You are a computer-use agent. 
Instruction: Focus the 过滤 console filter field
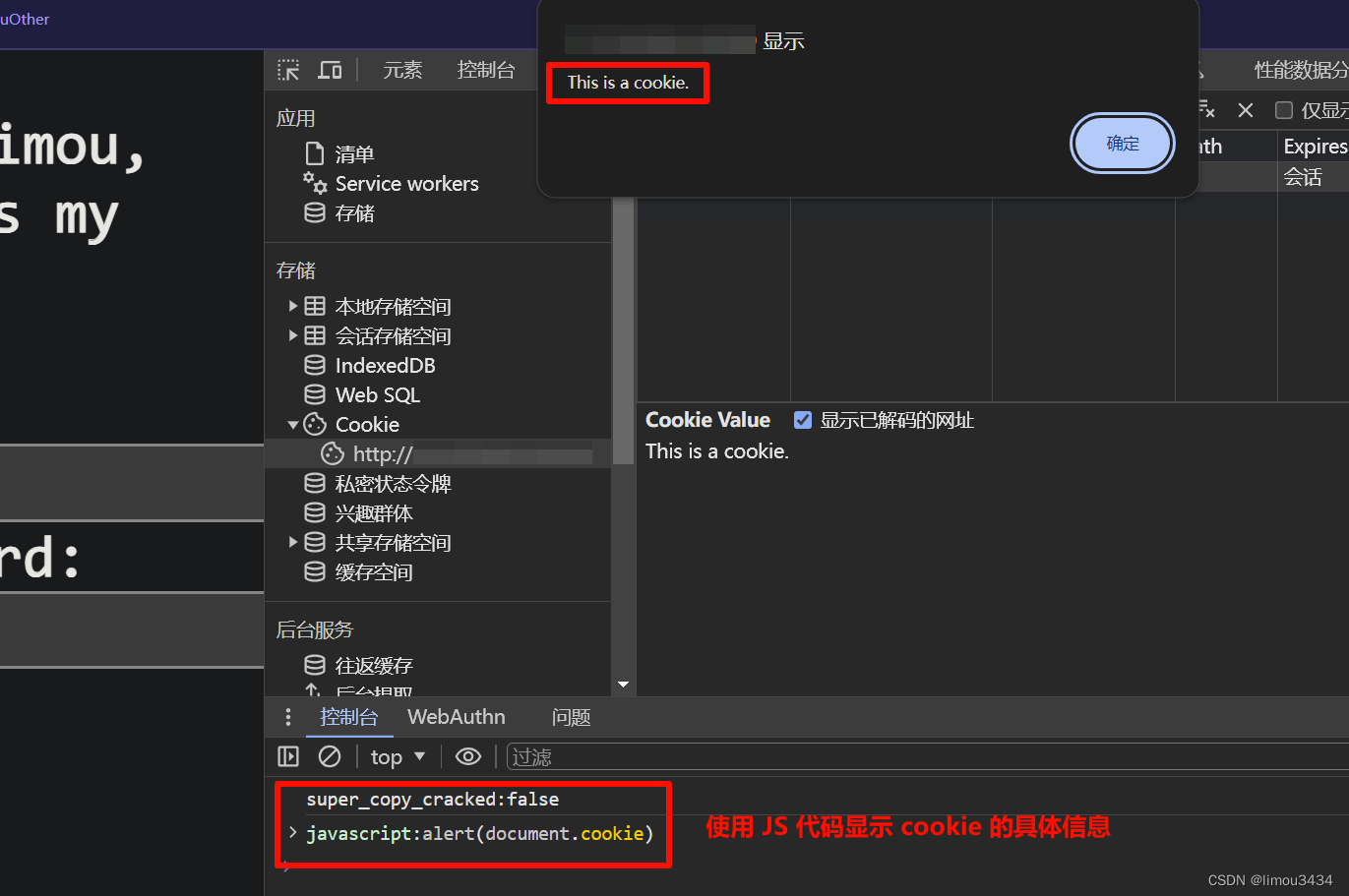click(x=928, y=756)
